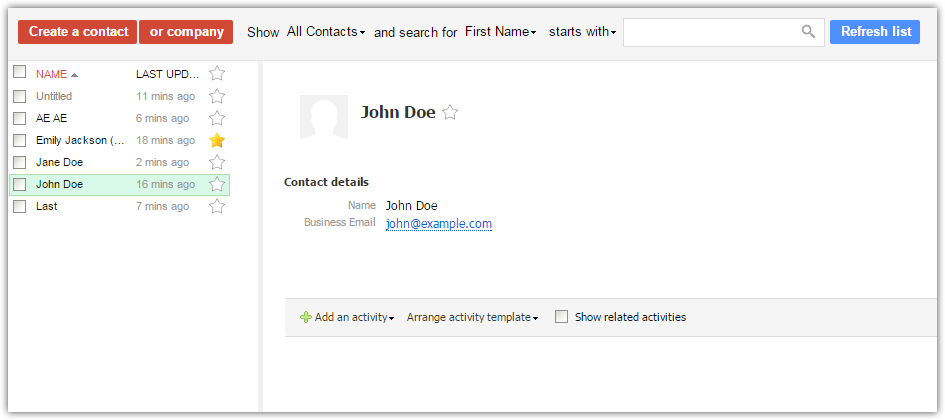This screenshot has height=420, width=945.
Task: Open Arrange activity template menu
Action: 472,317
